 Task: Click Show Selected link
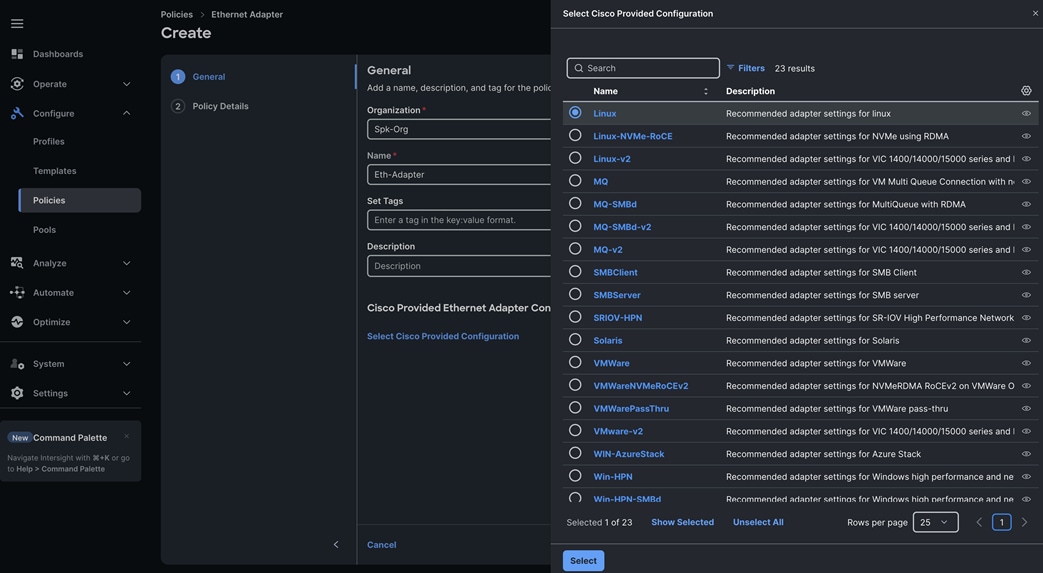pos(682,522)
